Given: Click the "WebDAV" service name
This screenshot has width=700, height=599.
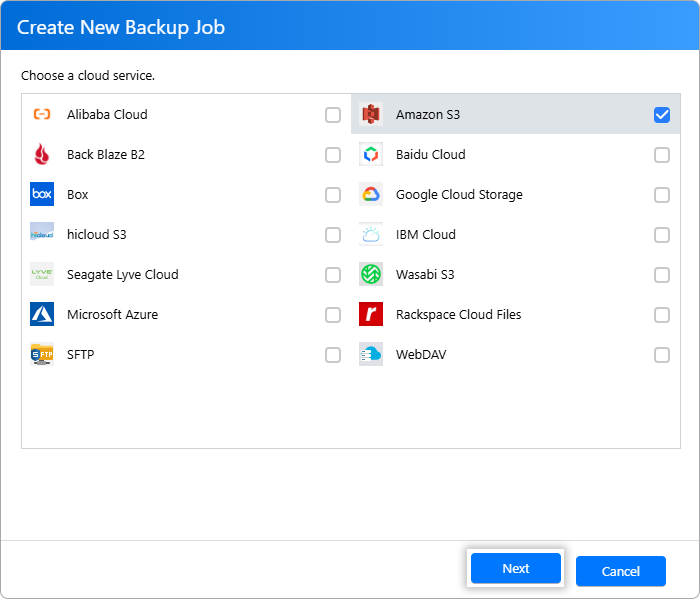Looking at the screenshot, I should [x=421, y=354].
